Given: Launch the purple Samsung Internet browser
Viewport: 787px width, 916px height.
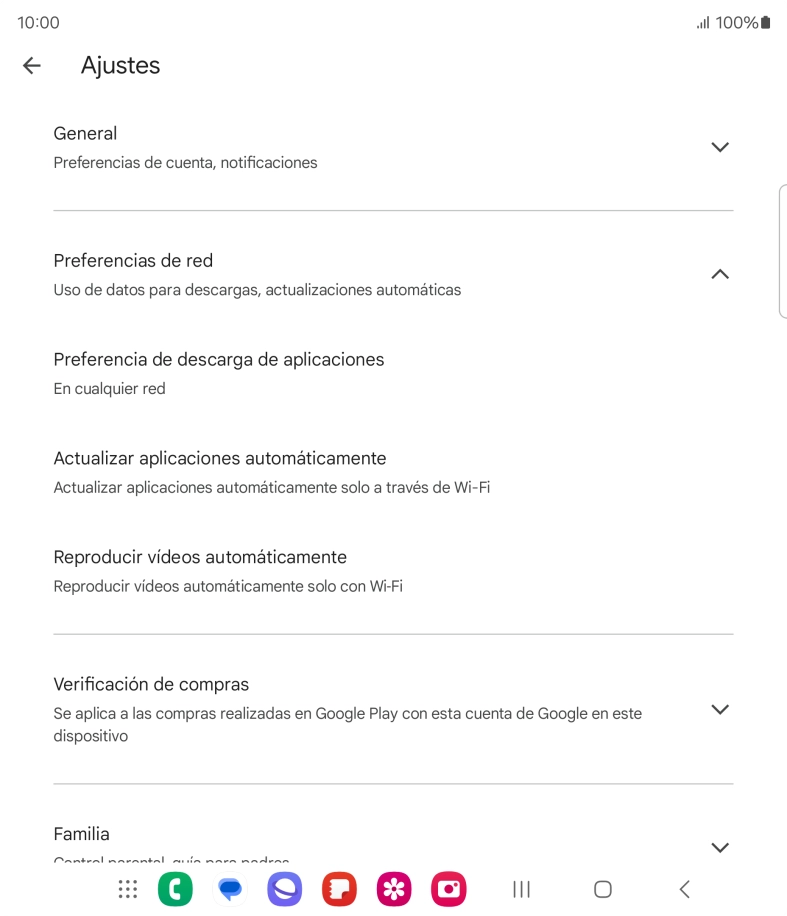Looking at the screenshot, I should [x=285, y=889].
